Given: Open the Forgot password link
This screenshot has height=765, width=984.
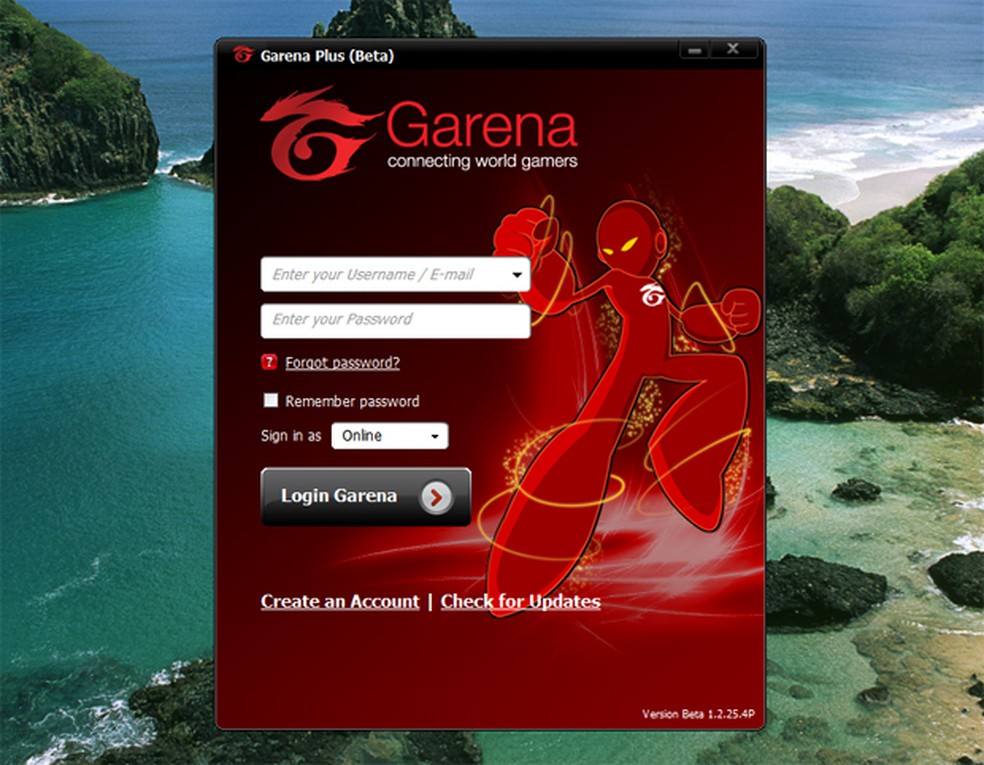Looking at the screenshot, I should (342, 363).
